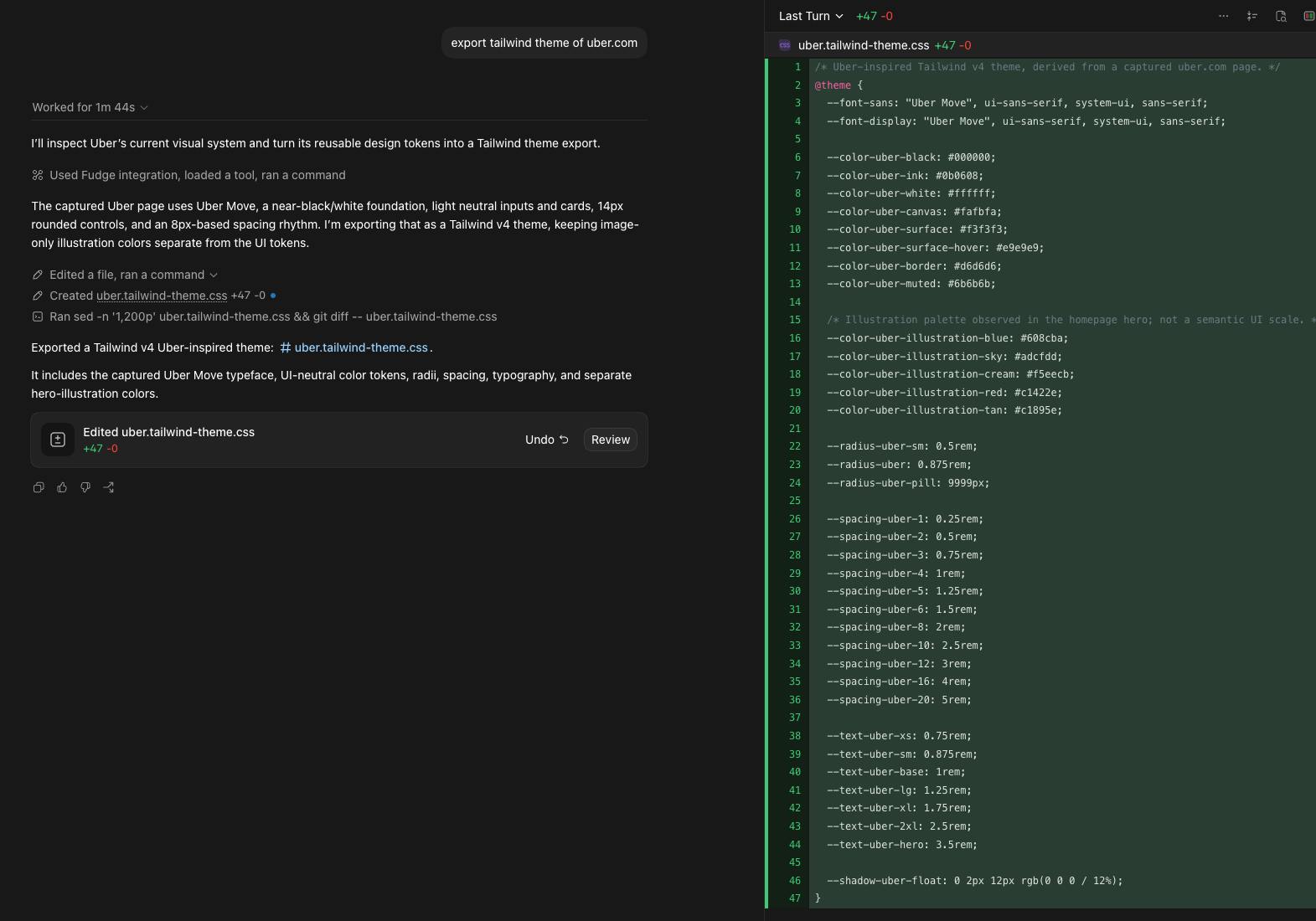Image resolution: width=1316 pixels, height=921 pixels.
Task: Click the Review button
Action: click(x=611, y=440)
